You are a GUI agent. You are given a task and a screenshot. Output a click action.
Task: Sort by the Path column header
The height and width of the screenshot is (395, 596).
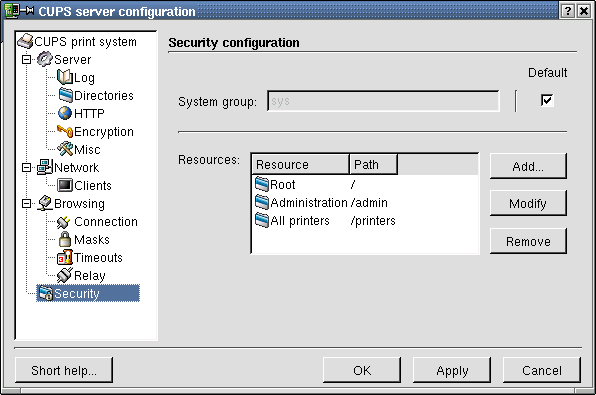(373, 164)
